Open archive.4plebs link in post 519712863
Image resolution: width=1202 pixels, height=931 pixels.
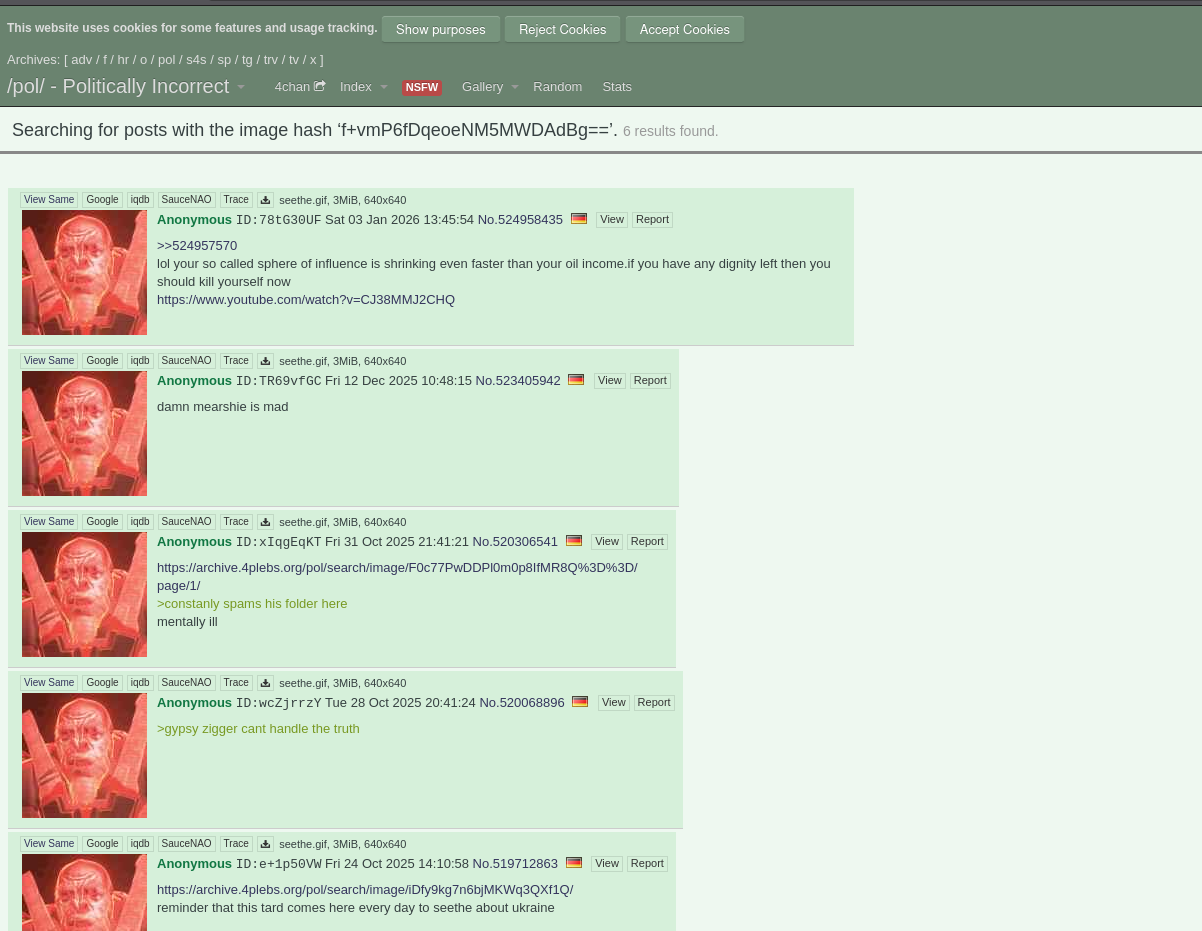[365, 890]
